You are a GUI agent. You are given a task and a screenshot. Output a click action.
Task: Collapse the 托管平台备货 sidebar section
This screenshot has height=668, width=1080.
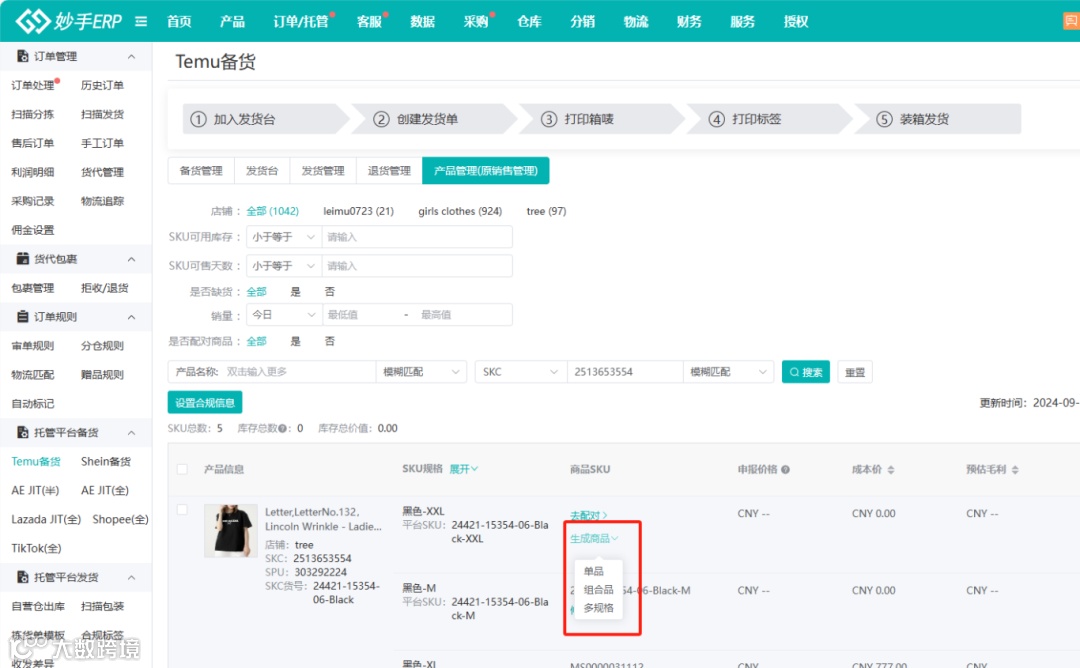[x=132, y=432]
